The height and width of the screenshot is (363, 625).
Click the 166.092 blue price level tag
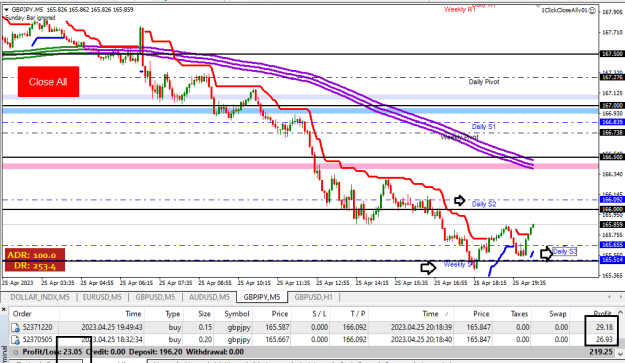612,199
